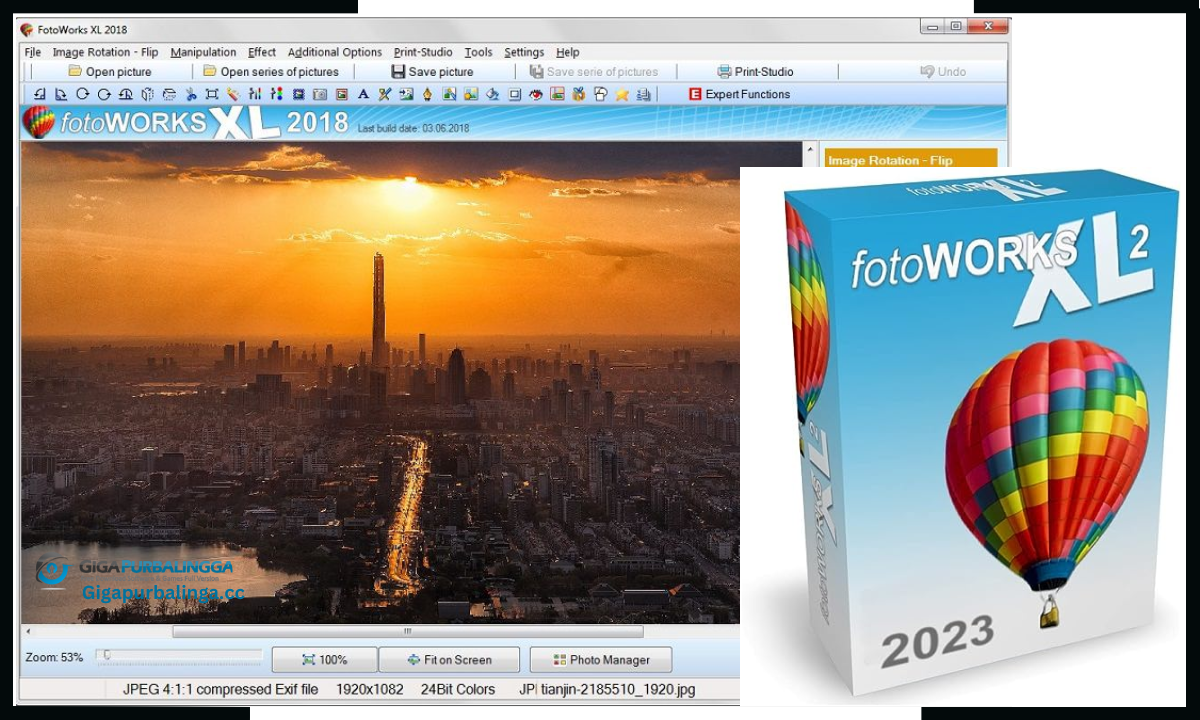Screen dimensions: 1200x720
Task: Click the collage layout picture icon
Action: [x=557, y=94]
